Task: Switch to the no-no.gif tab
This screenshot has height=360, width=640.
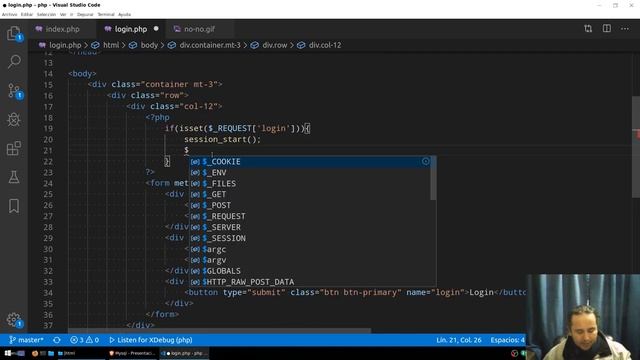Action: (199, 29)
